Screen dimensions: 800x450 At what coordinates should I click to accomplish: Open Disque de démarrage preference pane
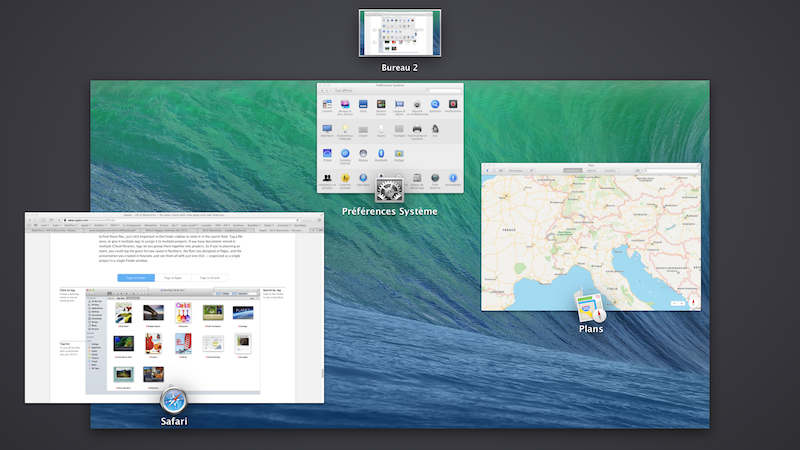417,181
